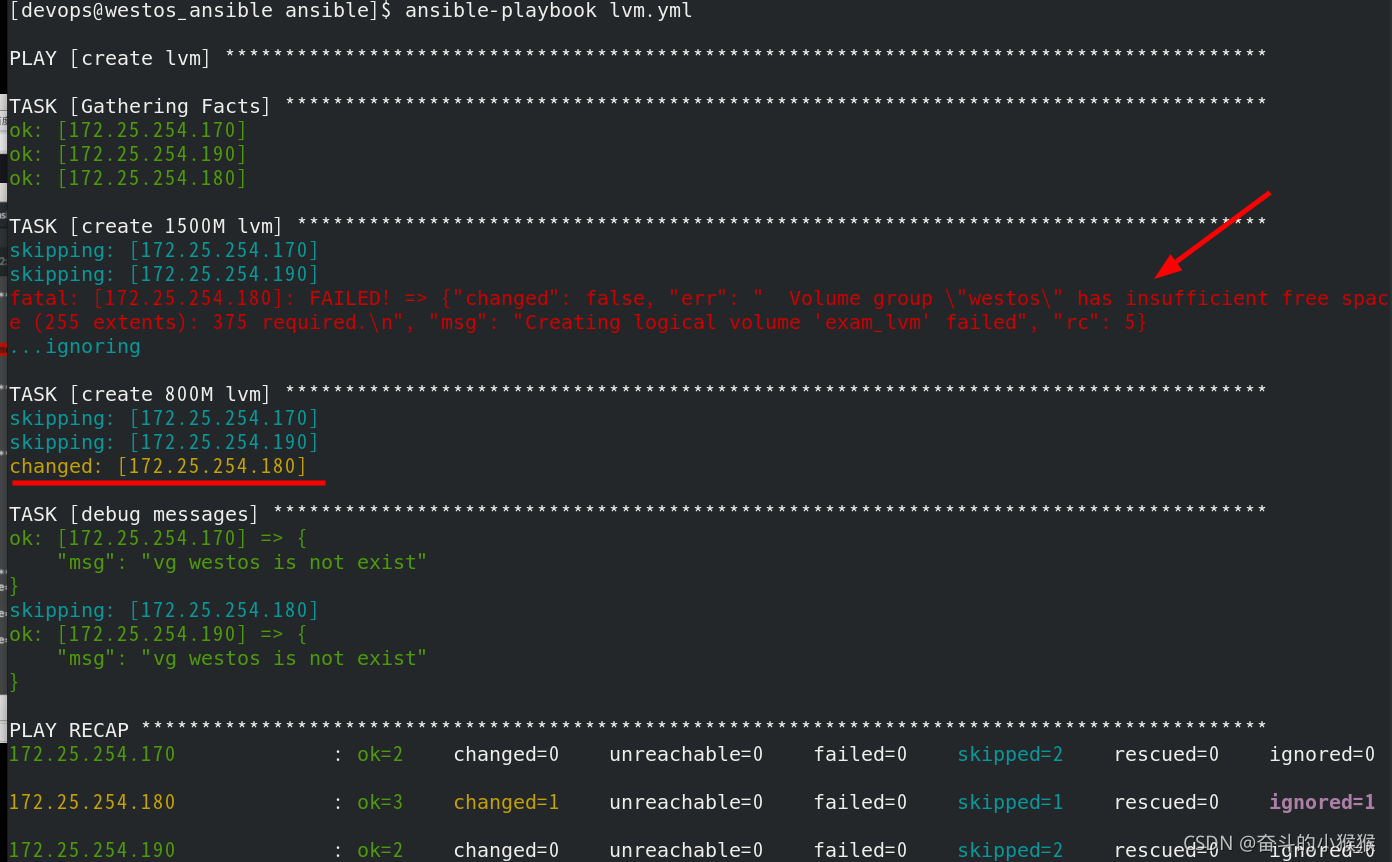Click failed=0 in the 172.25.254.170 recap row
Viewport: 1392px width, 862px height.
[860, 755]
